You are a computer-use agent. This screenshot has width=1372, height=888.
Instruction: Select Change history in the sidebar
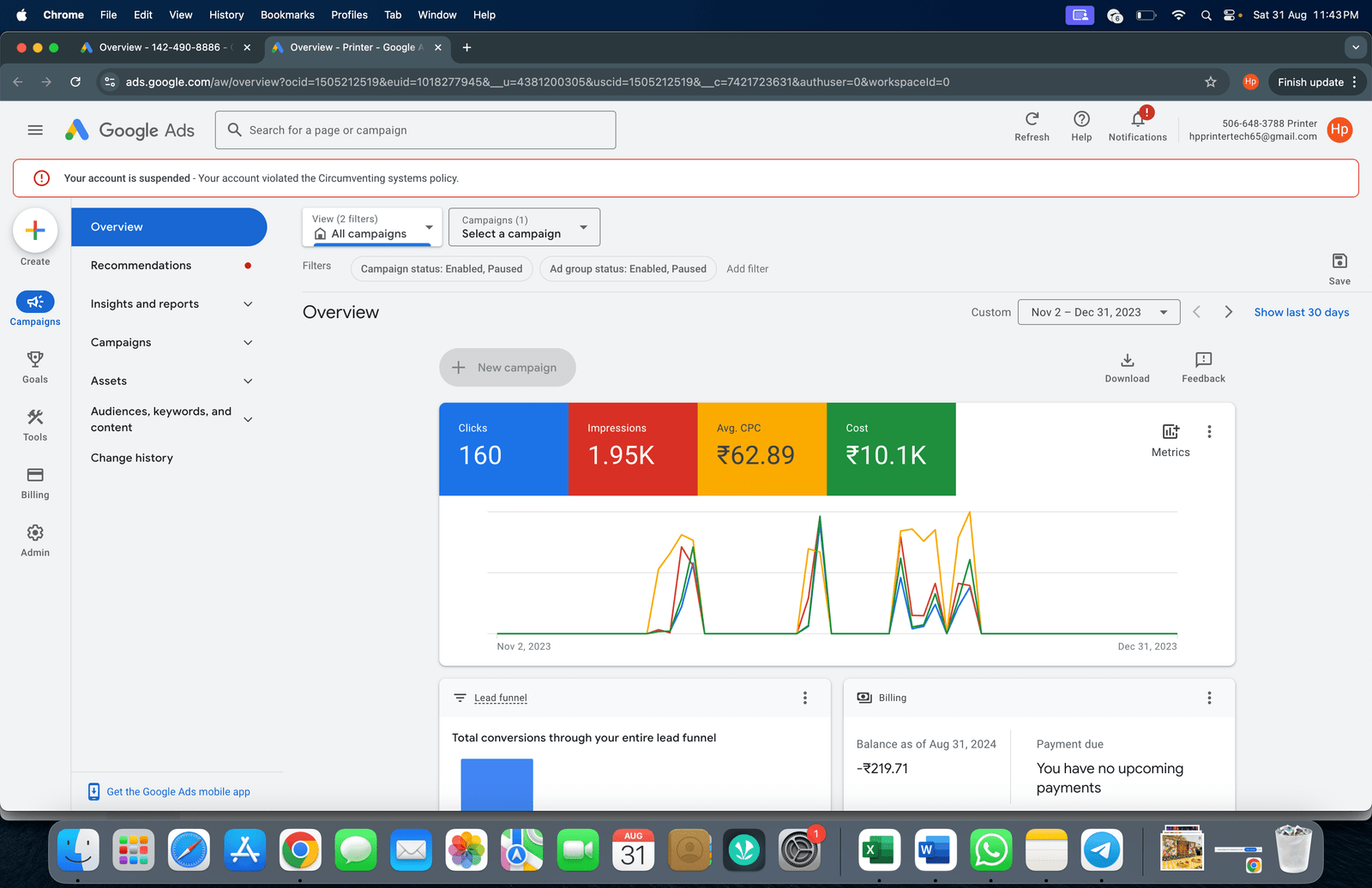coord(132,459)
